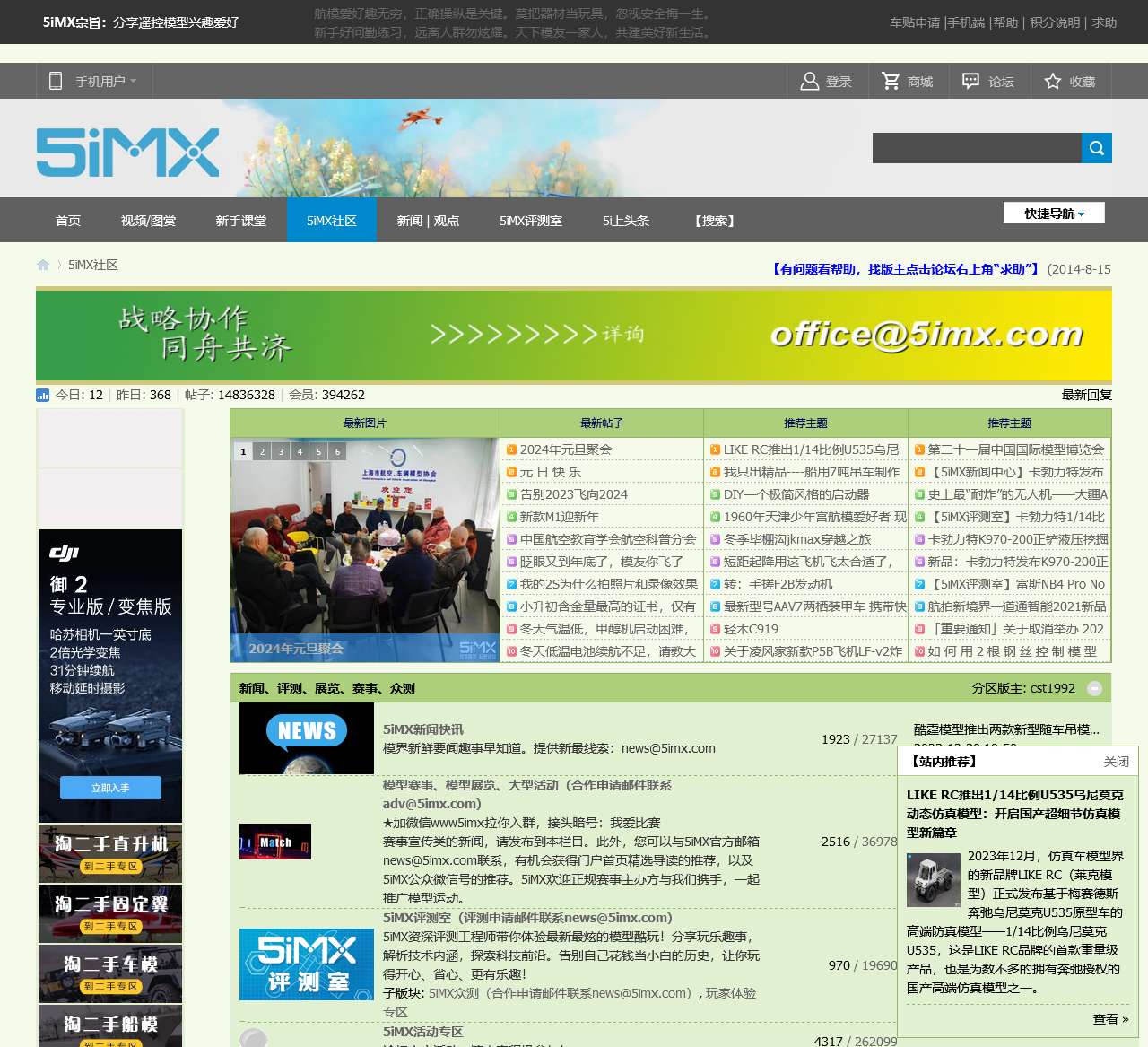Click the 手机端 top link
Screen dimensions: 1148x1047
pyautogui.click(x=966, y=22)
